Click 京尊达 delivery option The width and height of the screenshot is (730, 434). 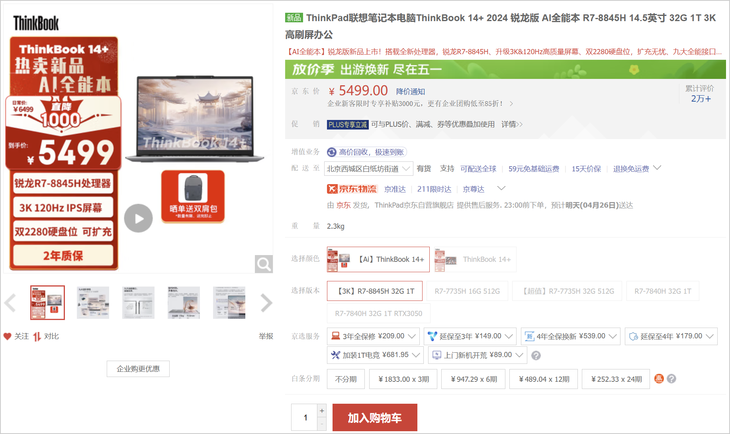pyautogui.click(x=473, y=189)
